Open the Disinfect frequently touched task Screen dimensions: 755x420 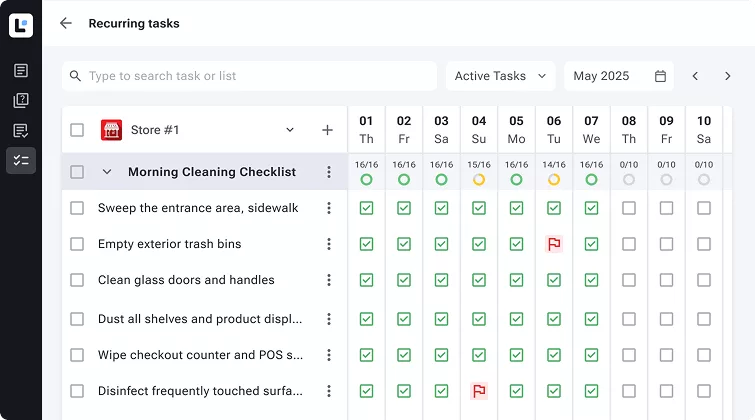(x=200, y=391)
